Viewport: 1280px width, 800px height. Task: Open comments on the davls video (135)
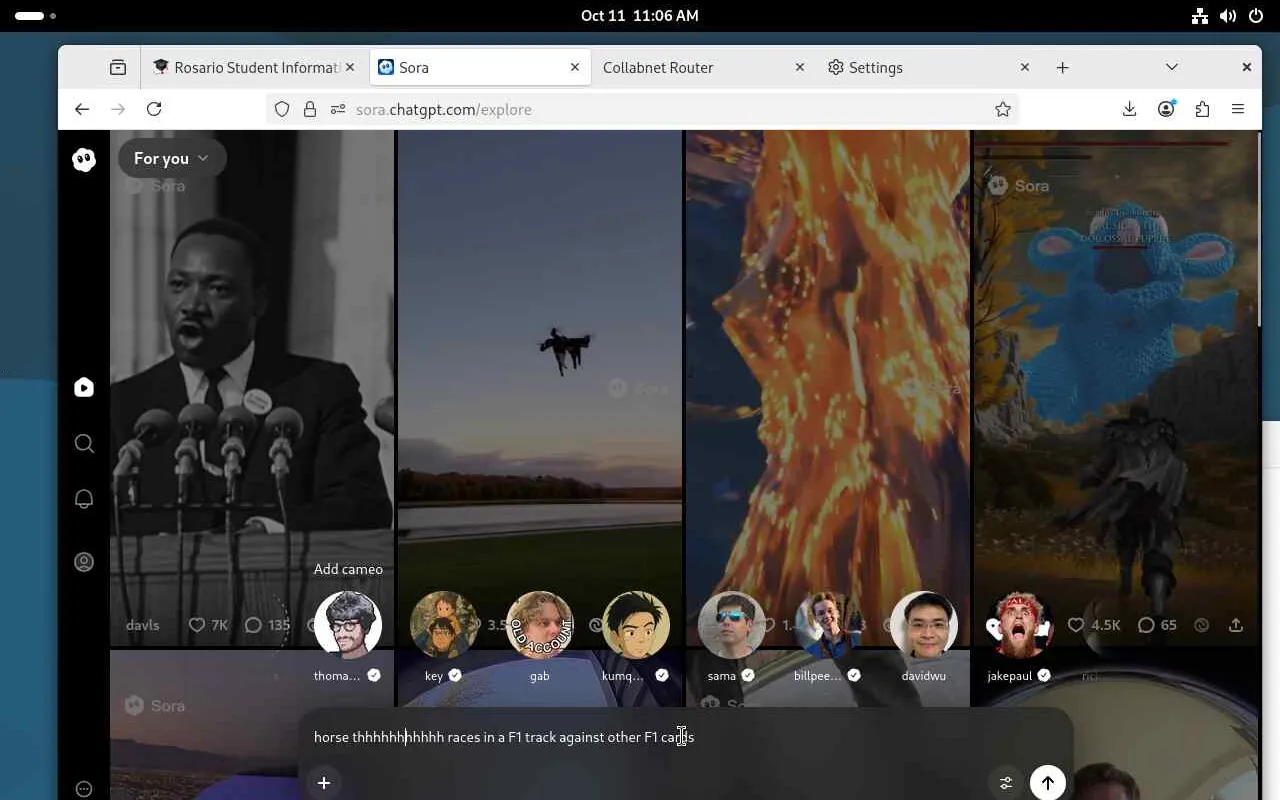coord(267,625)
